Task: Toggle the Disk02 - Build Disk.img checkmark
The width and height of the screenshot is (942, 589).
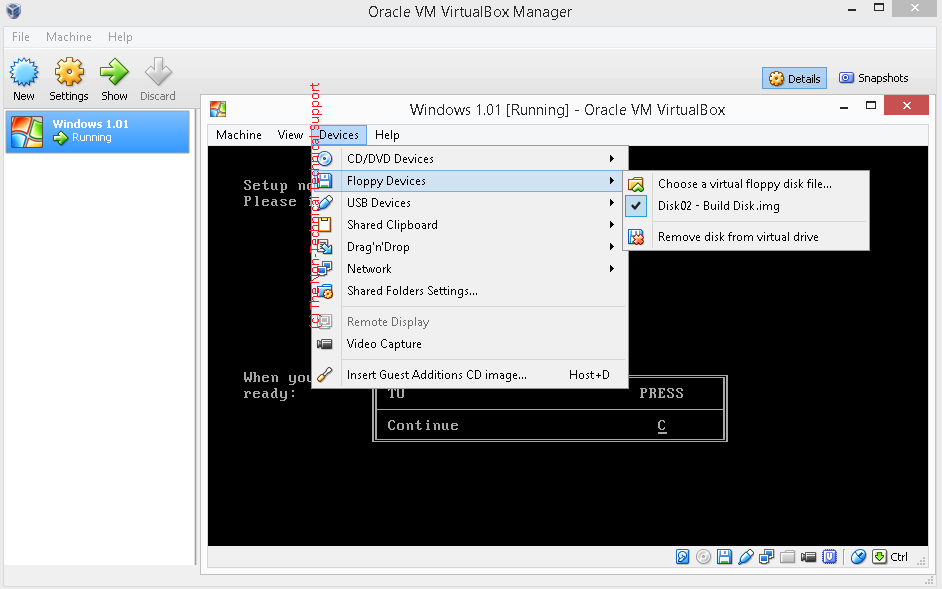Action: coord(636,206)
